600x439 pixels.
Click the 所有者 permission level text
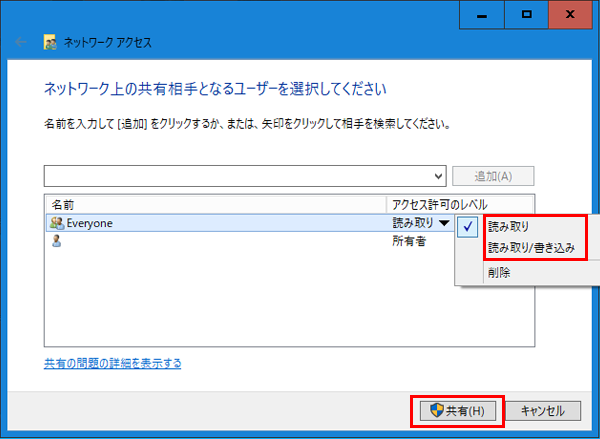click(409, 242)
